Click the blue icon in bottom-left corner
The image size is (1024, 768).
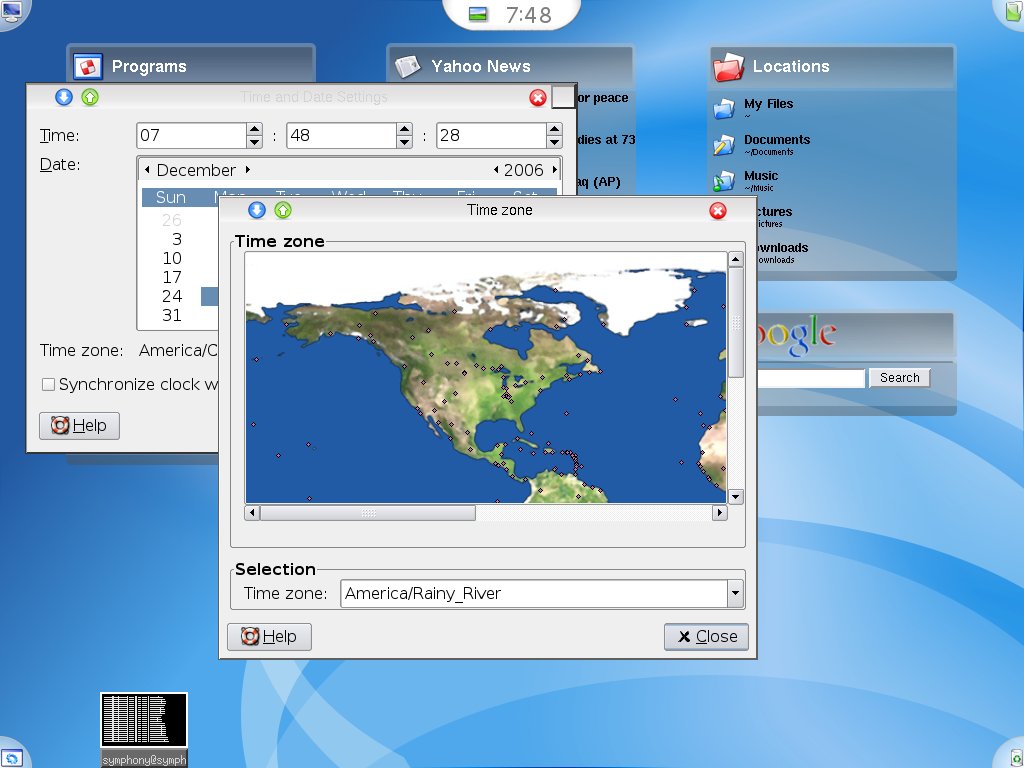[11, 758]
